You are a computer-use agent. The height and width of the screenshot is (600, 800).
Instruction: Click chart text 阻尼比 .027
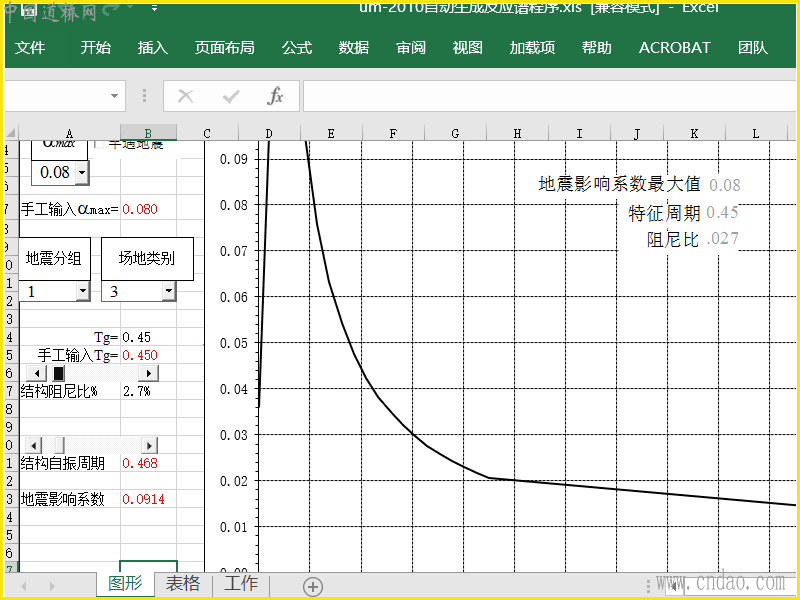pyautogui.click(x=692, y=239)
